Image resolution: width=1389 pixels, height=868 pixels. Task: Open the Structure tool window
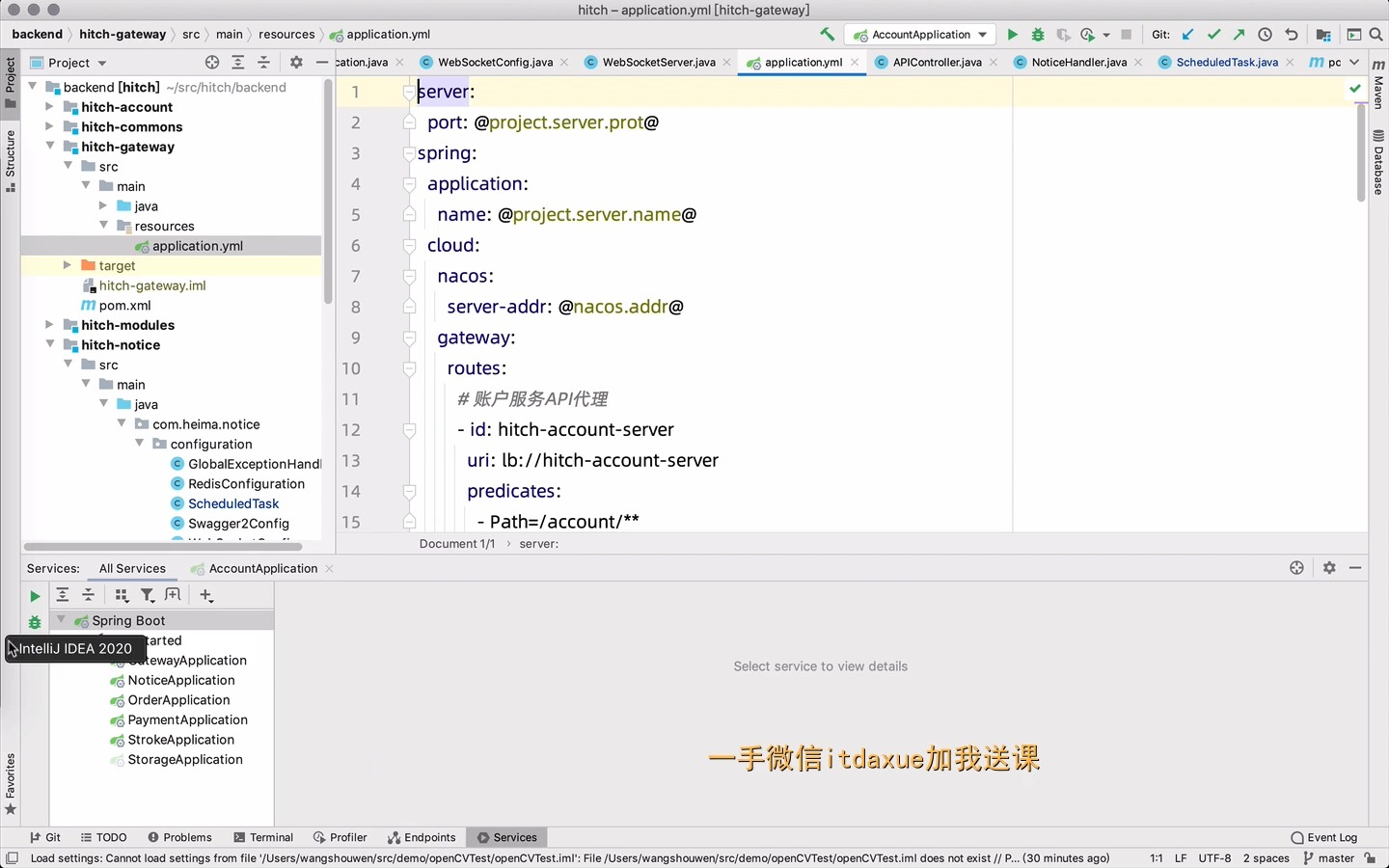pyautogui.click(x=11, y=160)
